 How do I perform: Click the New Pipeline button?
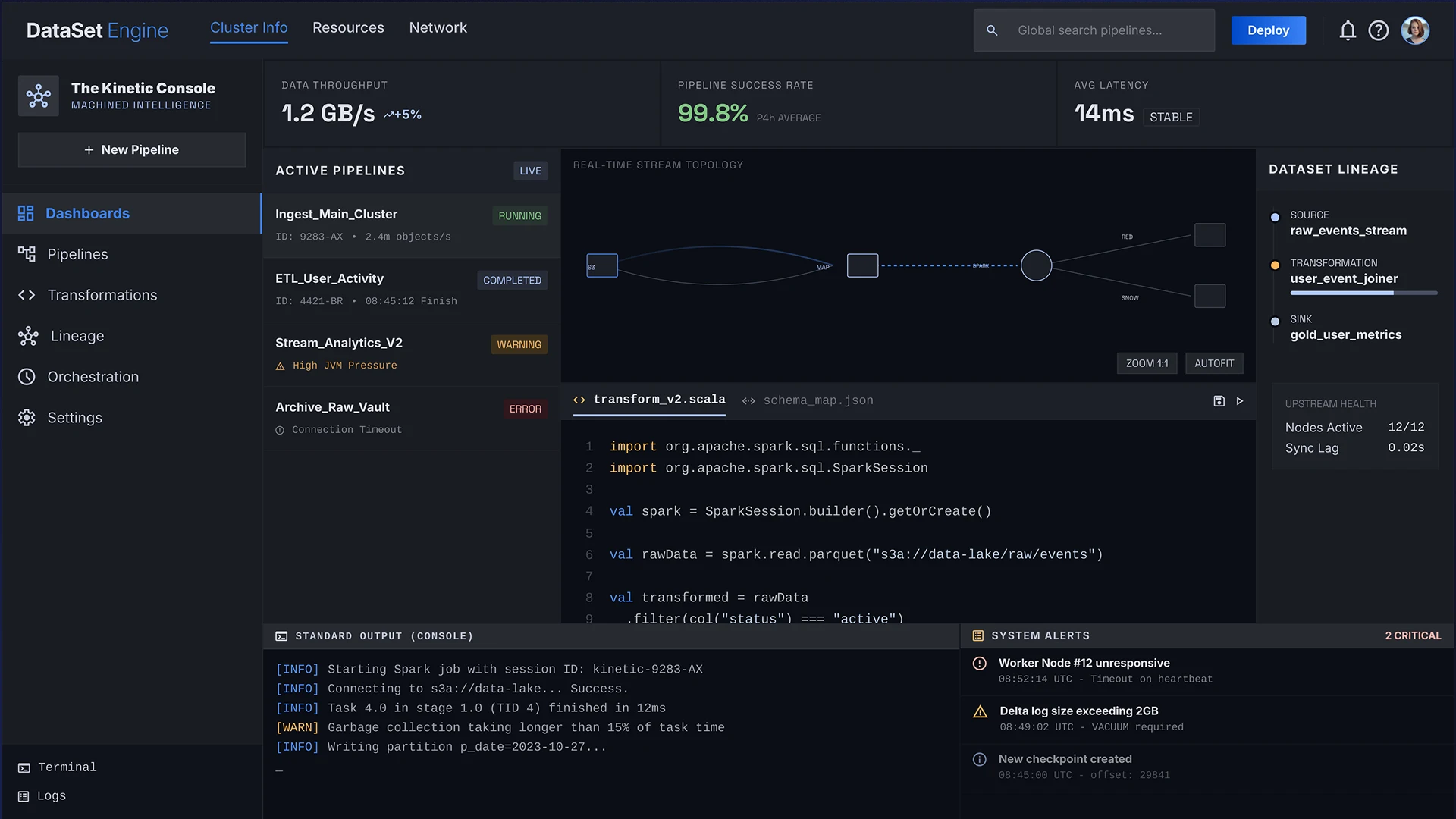click(132, 150)
